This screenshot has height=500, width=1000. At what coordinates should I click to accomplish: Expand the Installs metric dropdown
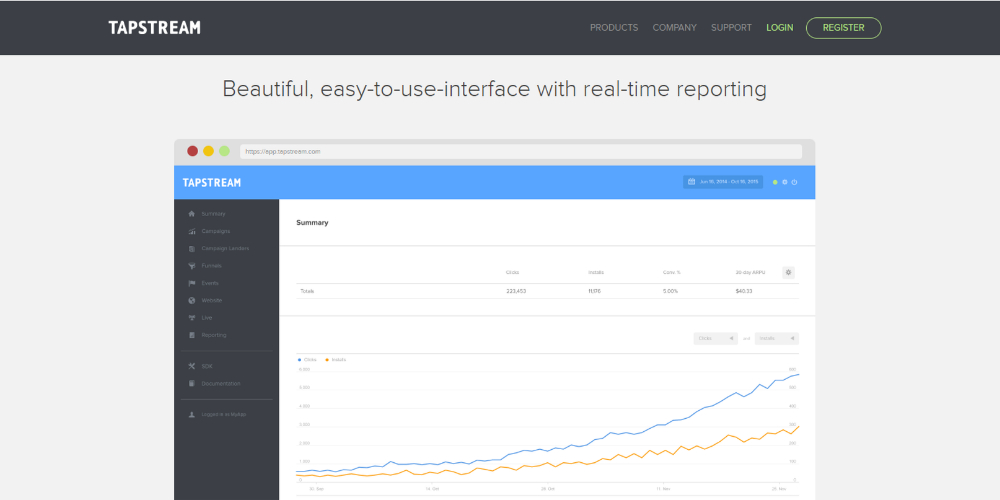(x=777, y=338)
